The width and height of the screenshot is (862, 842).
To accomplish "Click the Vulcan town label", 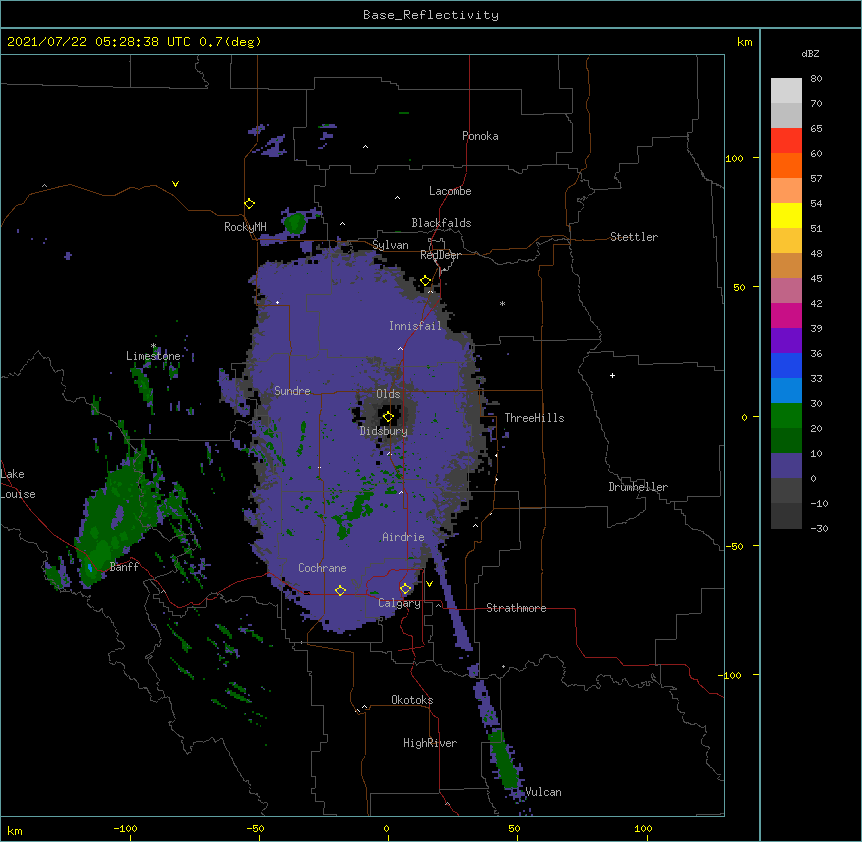I will [x=543, y=792].
